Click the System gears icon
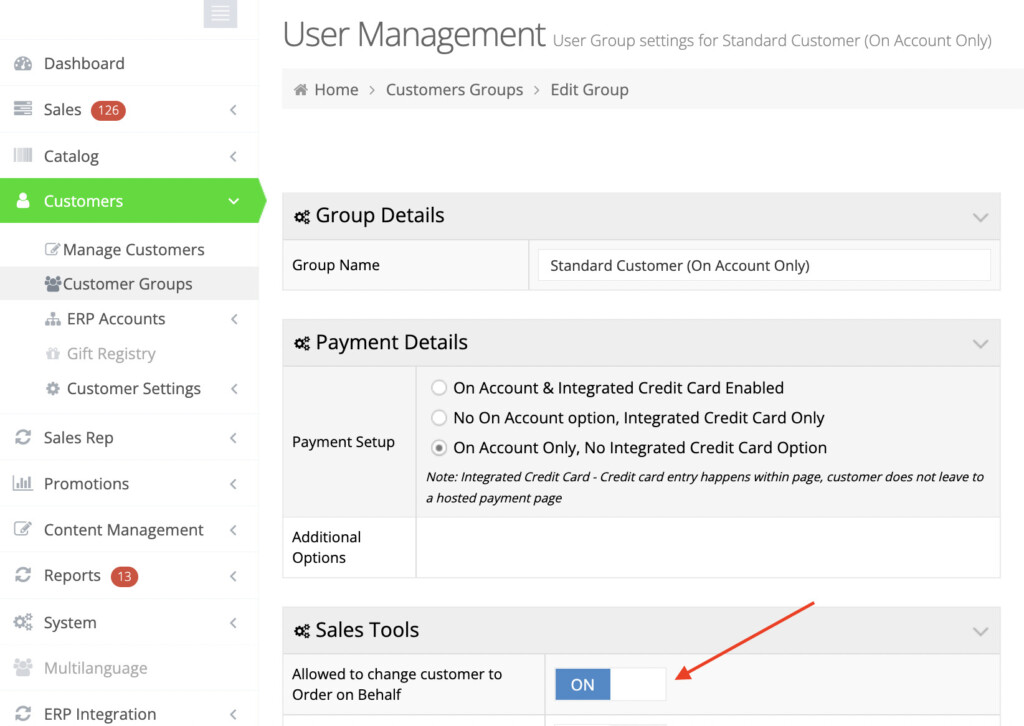This screenshot has width=1024, height=726. [23, 622]
